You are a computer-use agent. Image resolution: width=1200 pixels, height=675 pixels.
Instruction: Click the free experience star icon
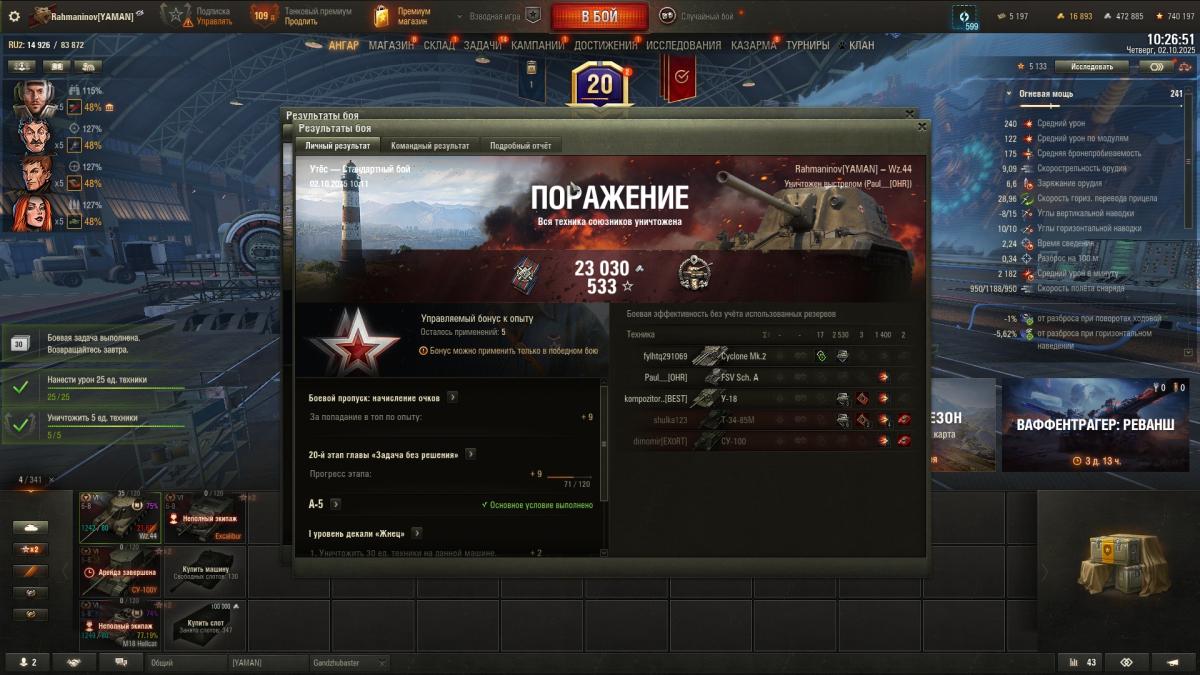tap(1160, 16)
